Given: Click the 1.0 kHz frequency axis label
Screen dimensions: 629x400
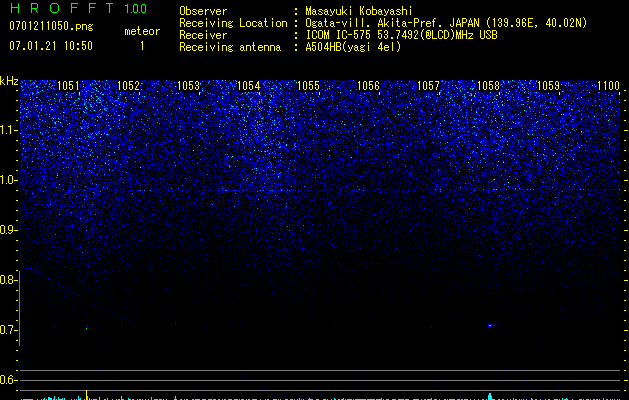Looking at the screenshot, I should (9, 180).
